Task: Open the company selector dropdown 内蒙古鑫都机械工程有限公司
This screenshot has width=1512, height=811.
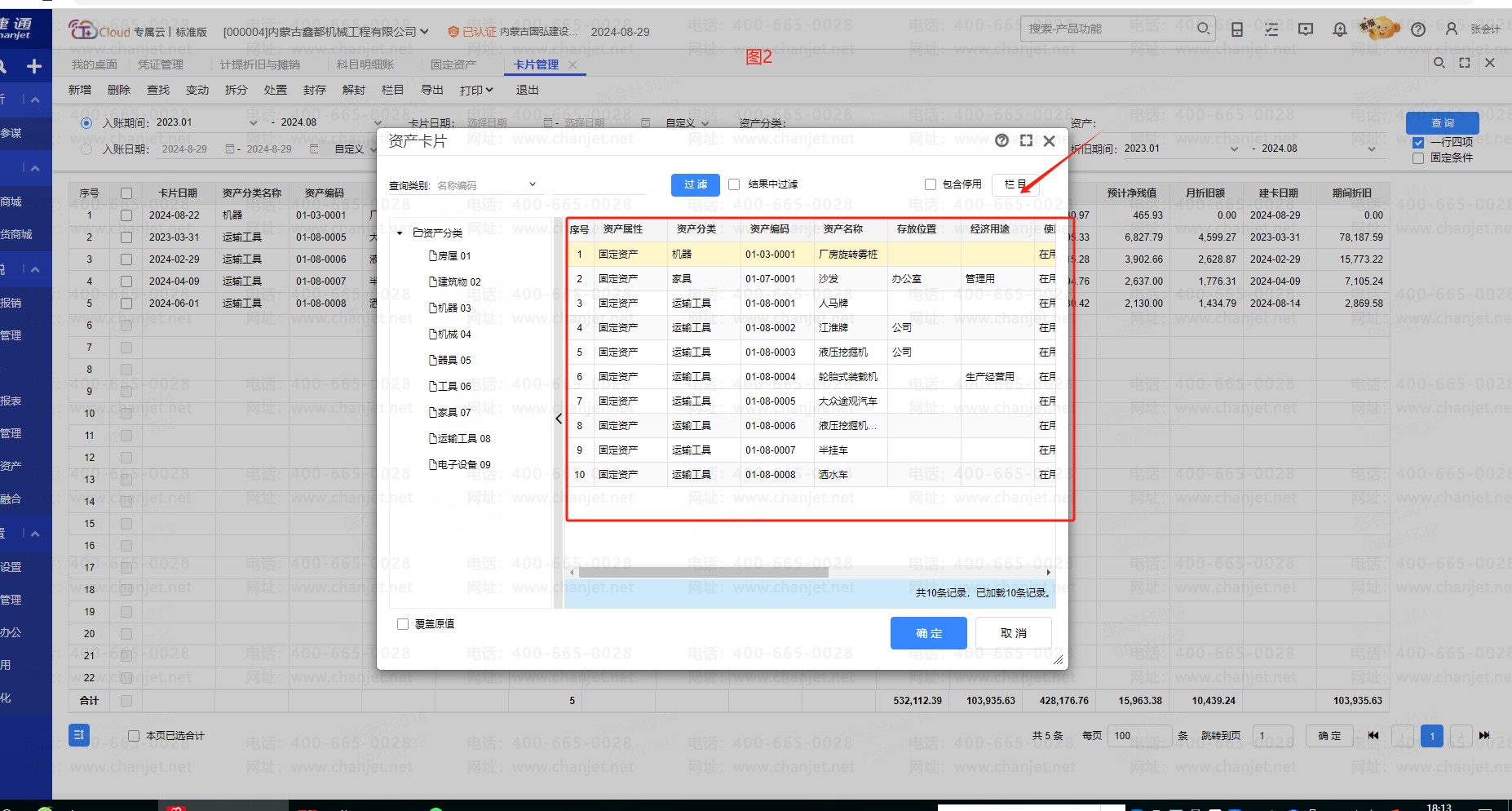Action: pyautogui.click(x=326, y=32)
